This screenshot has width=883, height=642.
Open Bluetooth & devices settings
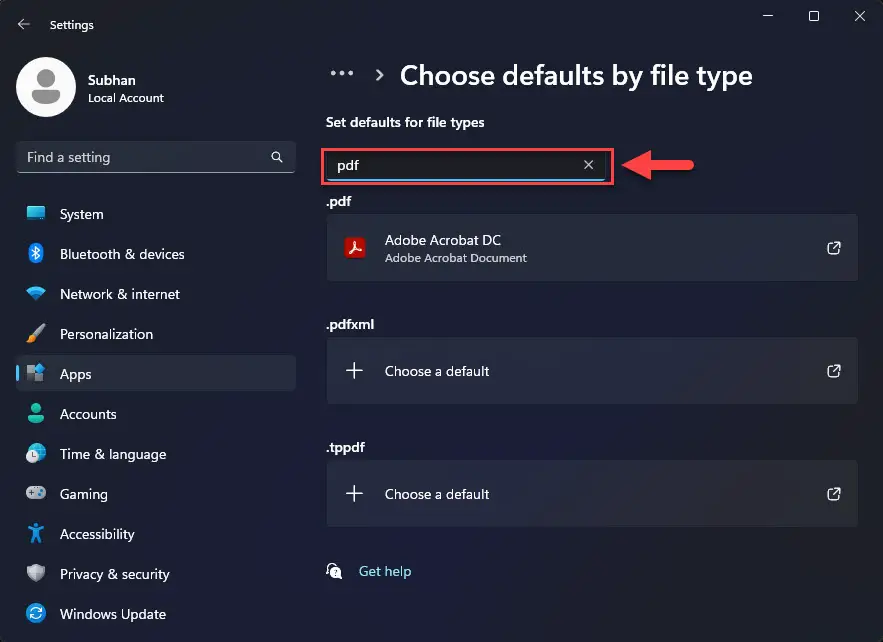(121, 254)
